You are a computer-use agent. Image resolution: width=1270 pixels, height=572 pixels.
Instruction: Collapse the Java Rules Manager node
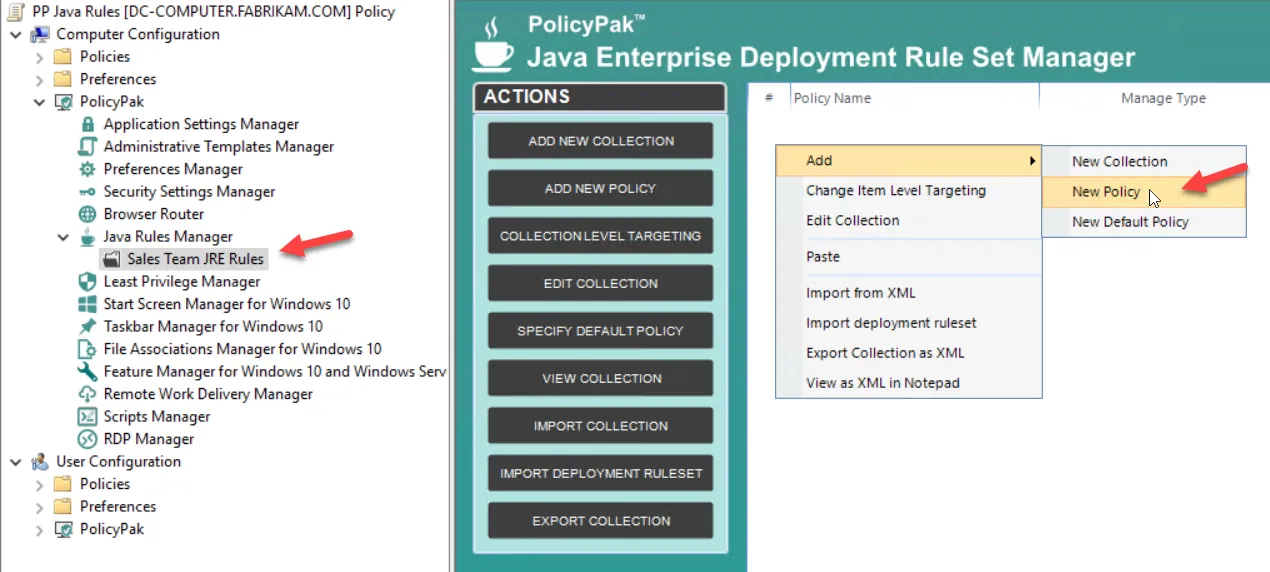[63, 237]
